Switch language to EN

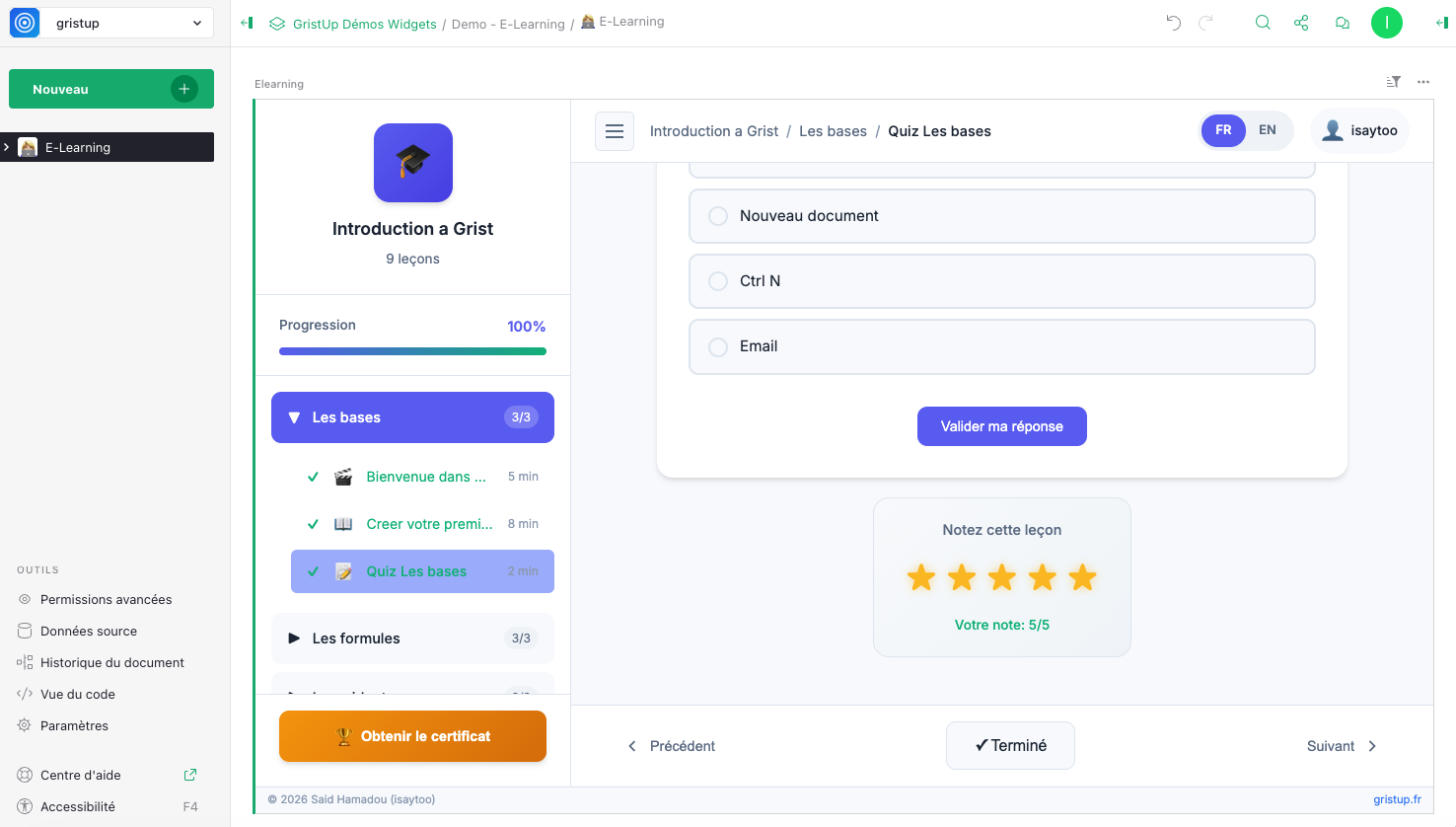(1267, 130)
